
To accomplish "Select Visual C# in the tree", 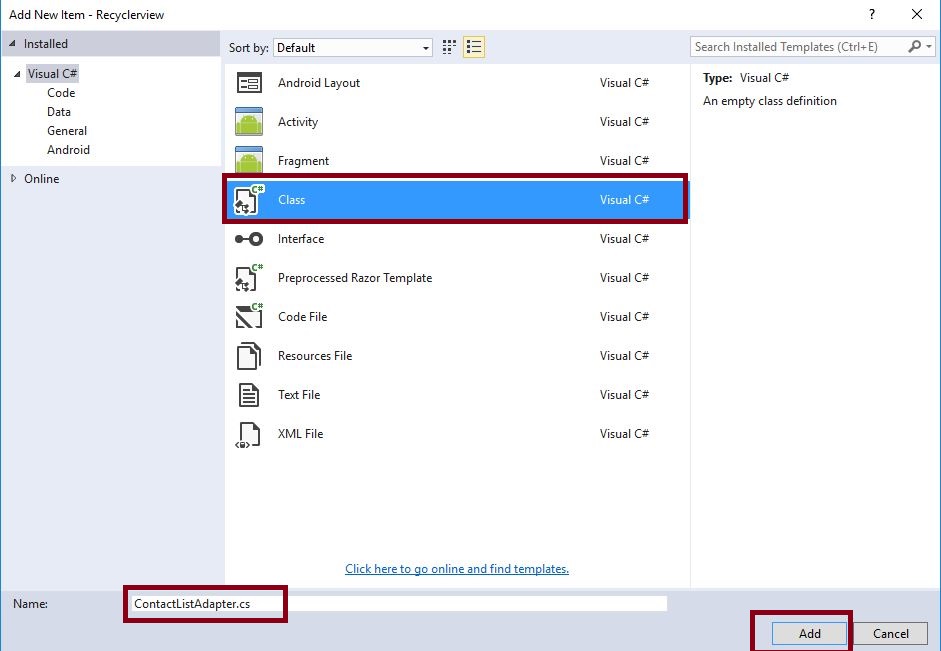I will tap(52, 74).
